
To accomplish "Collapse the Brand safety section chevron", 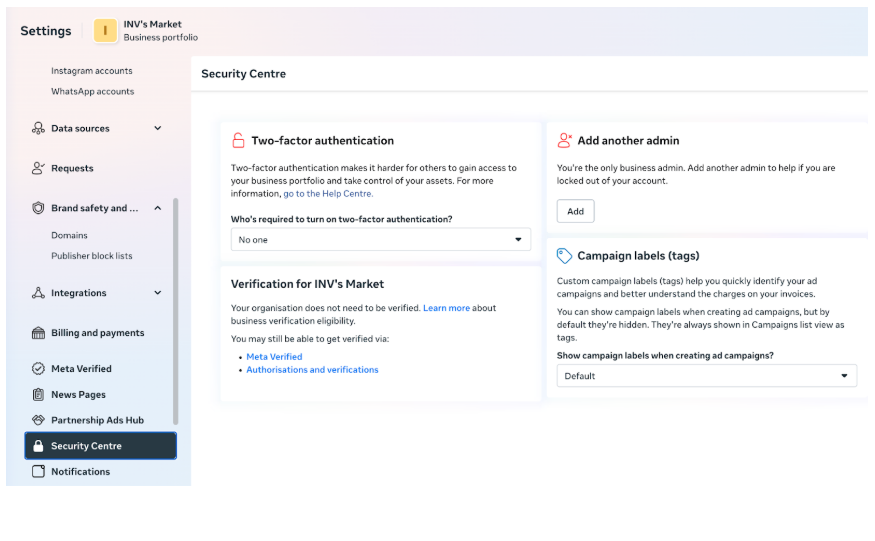I will (x=158, y=208).
